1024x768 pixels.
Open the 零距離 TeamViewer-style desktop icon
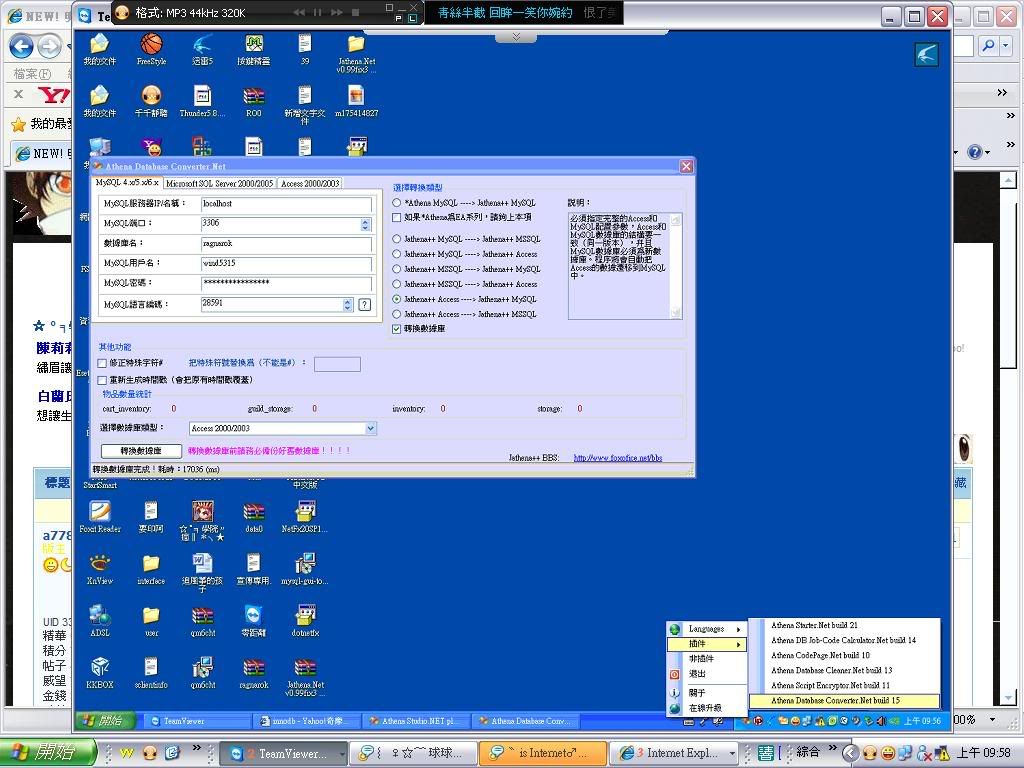click(x=253, y=620)
